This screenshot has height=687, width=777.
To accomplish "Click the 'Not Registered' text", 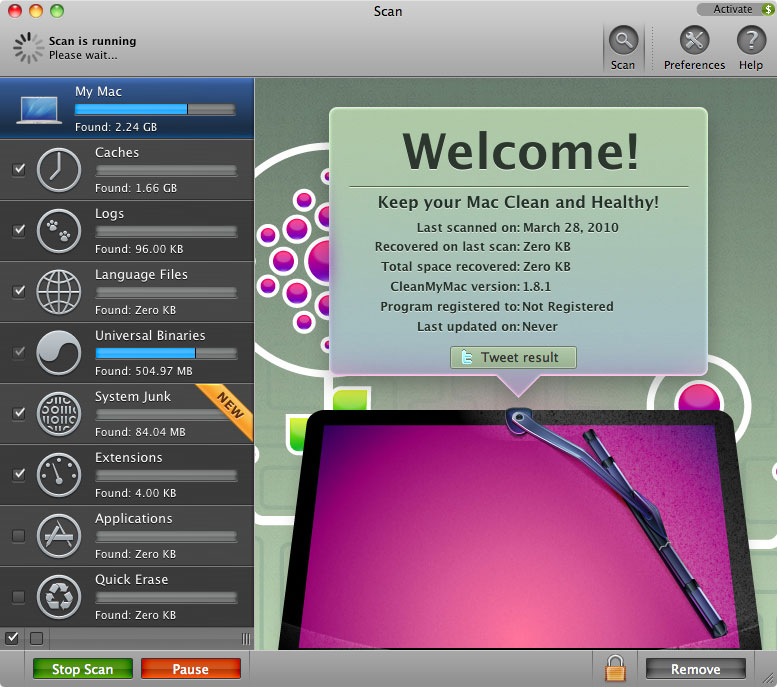I will tap(568, 306).
